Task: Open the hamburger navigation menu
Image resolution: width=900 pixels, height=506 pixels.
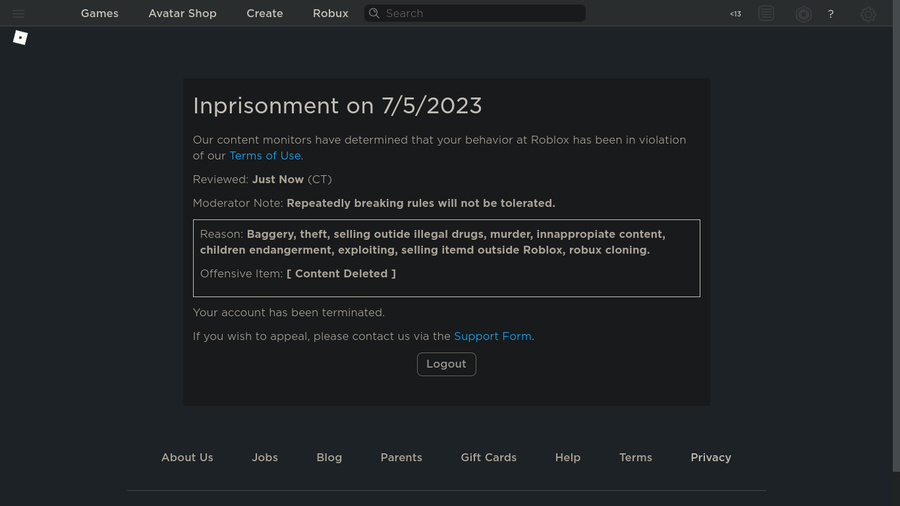Action: (x=18, y=14)
